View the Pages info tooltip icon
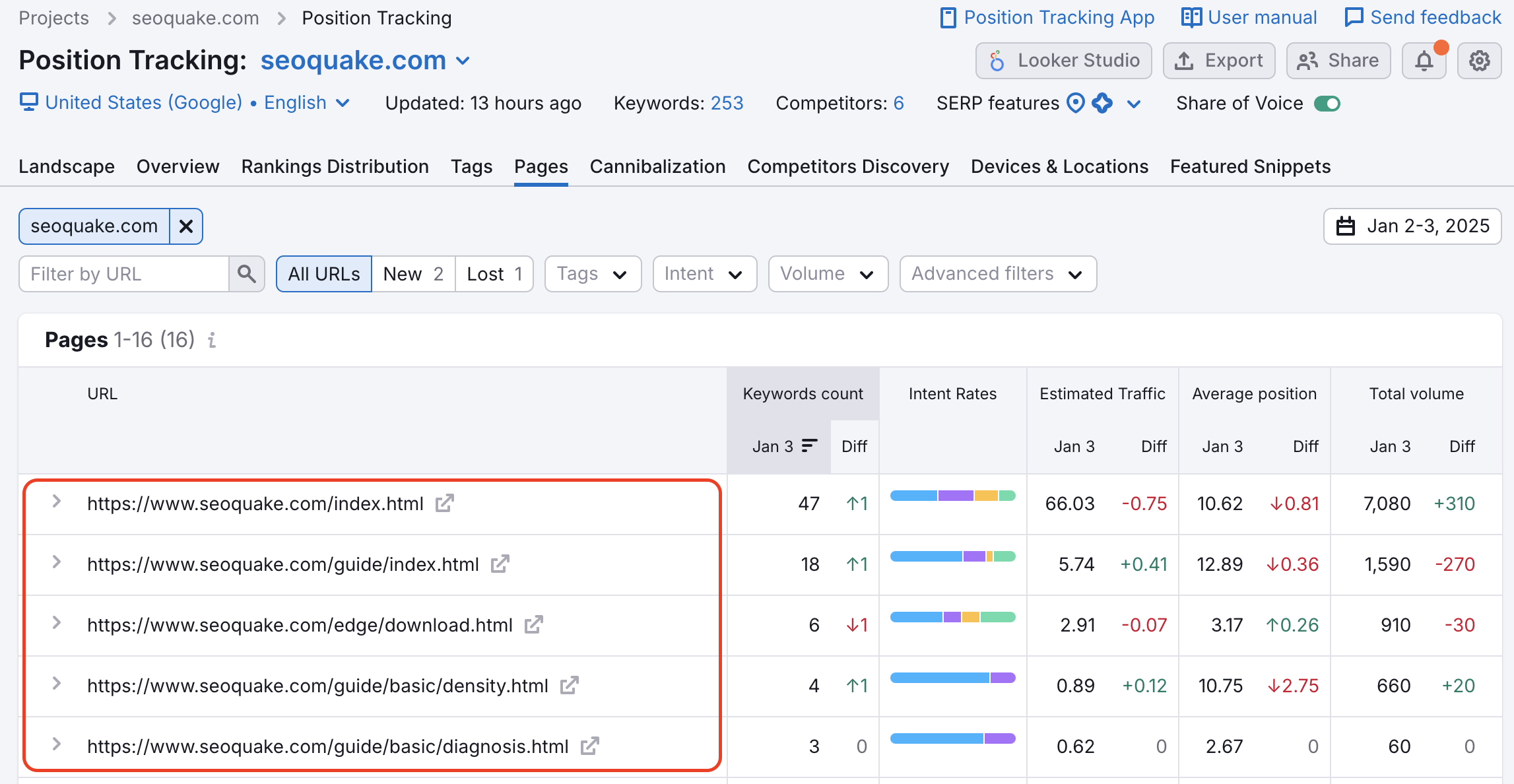 211,341
